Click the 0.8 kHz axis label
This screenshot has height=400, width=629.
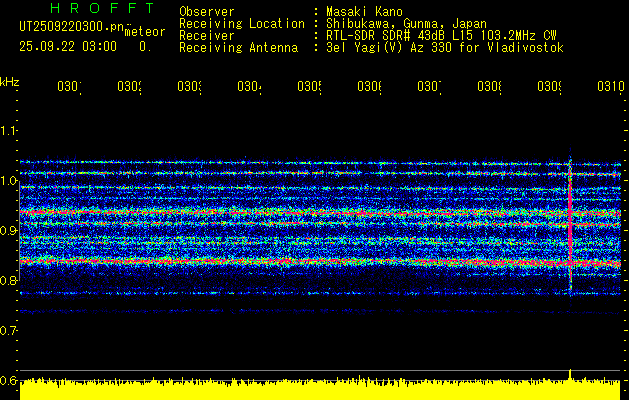pyautogui.click(x=8, y=280)
